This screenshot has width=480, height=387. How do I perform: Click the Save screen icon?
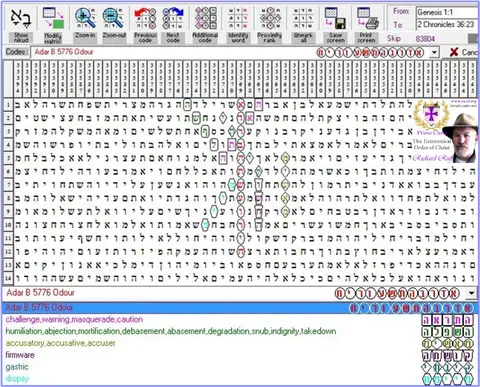(x=335, y=25)
